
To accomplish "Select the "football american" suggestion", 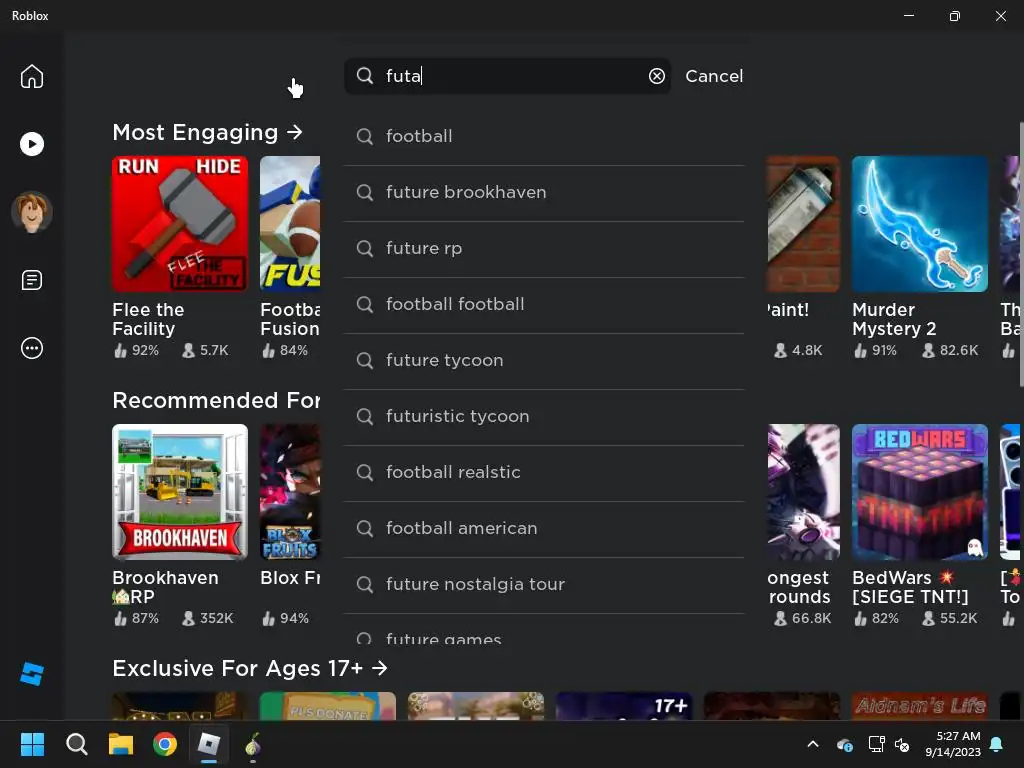I will click(543, 530).
